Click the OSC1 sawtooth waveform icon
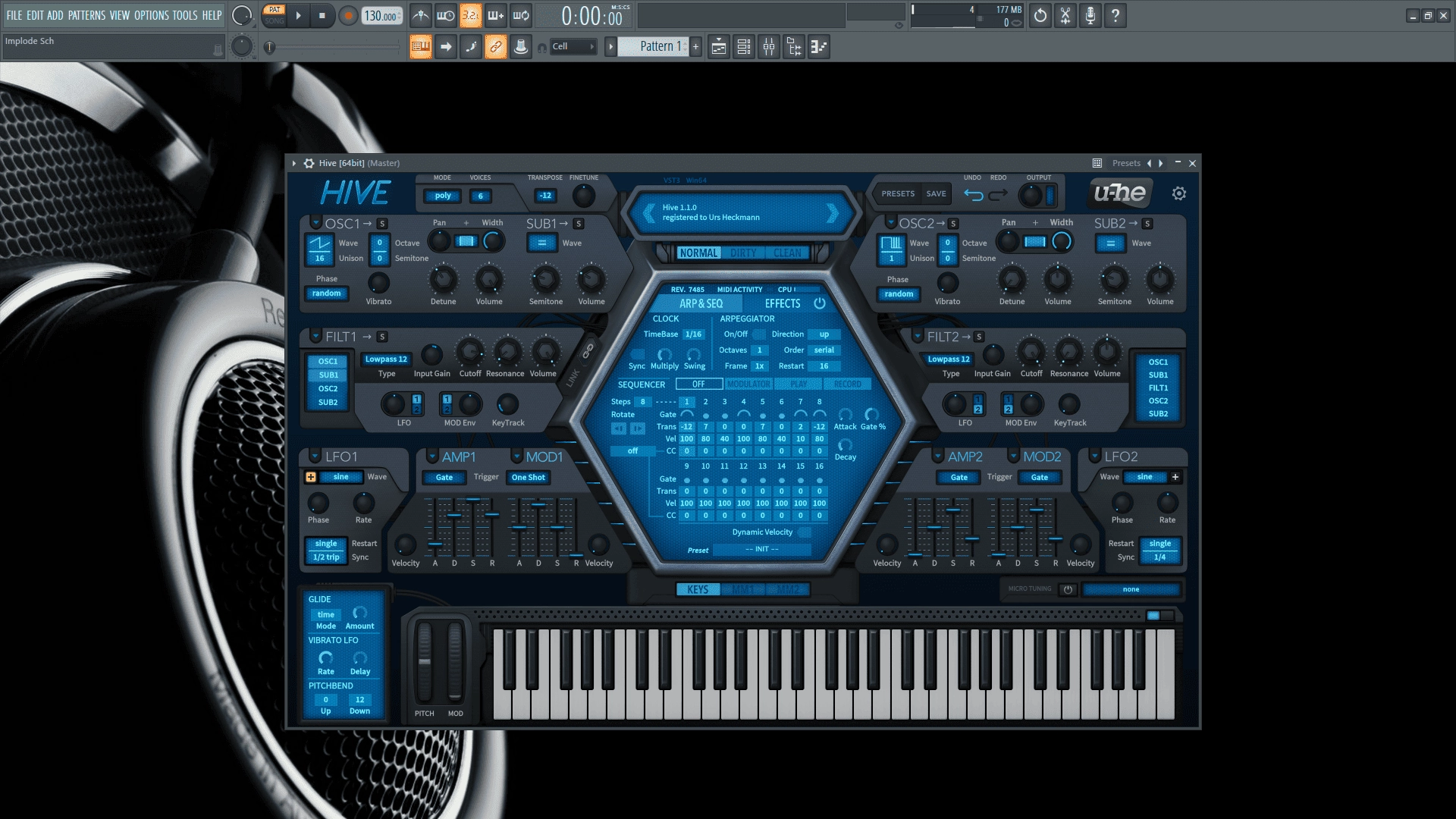Image resolution: width=1456 pixels, height=819 pixels. tap(319, 243)
